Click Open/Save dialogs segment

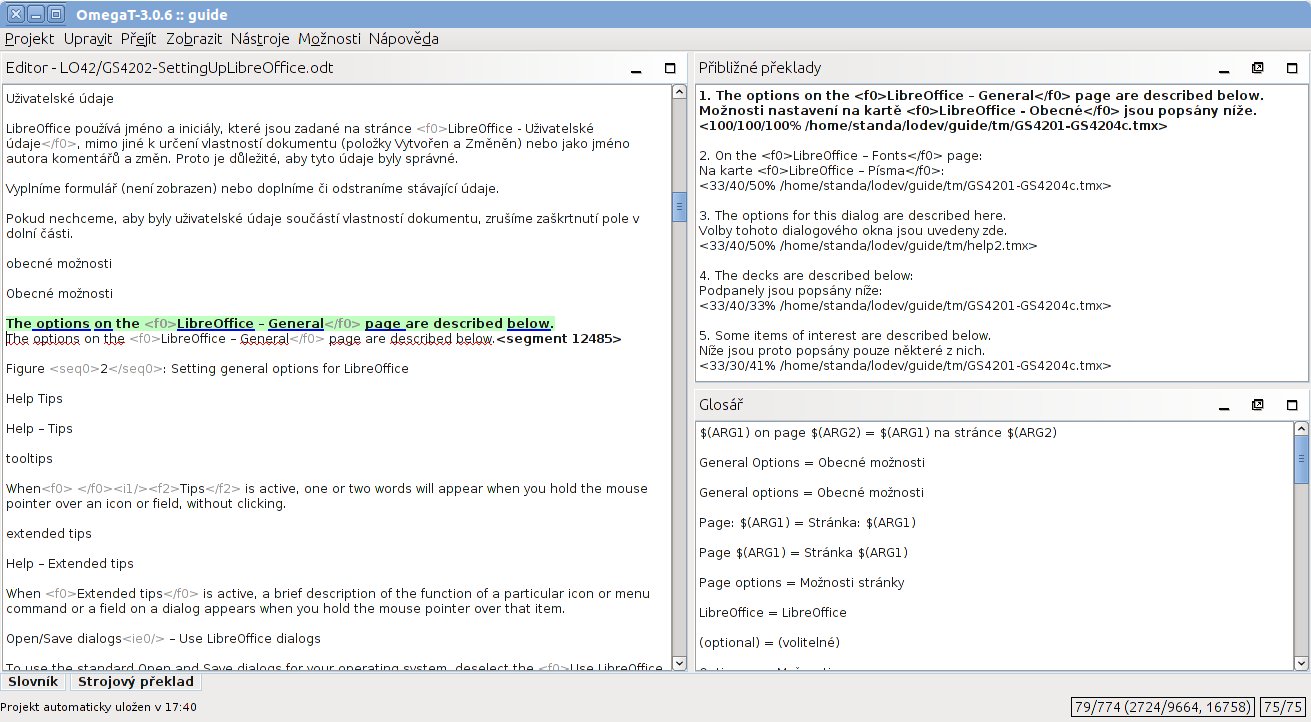pos(163,638)
